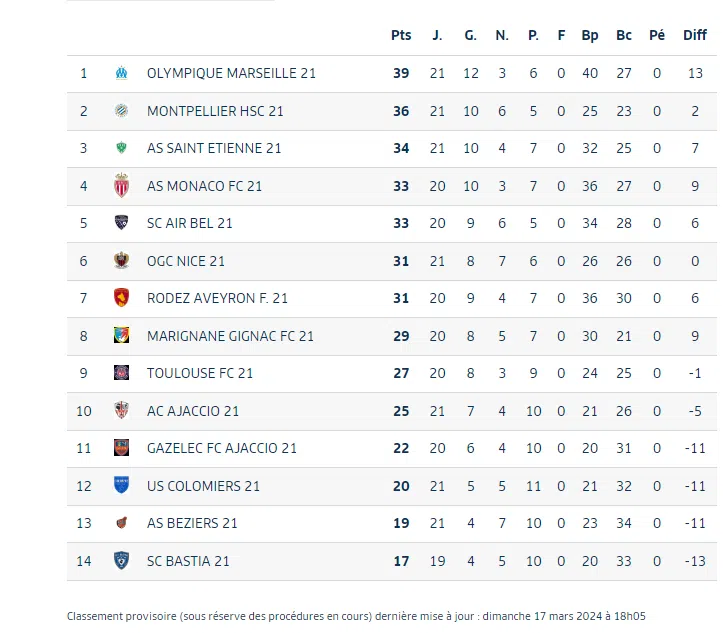Click the AS Beziers club logo
The height and width of the screenshot is (633, 723).
pyautogui.click(x=121, y=523)
